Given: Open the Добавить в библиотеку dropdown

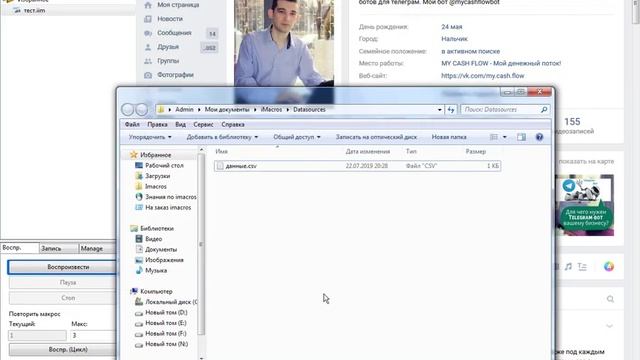Looking at the screenshot, I should point(222,137).
